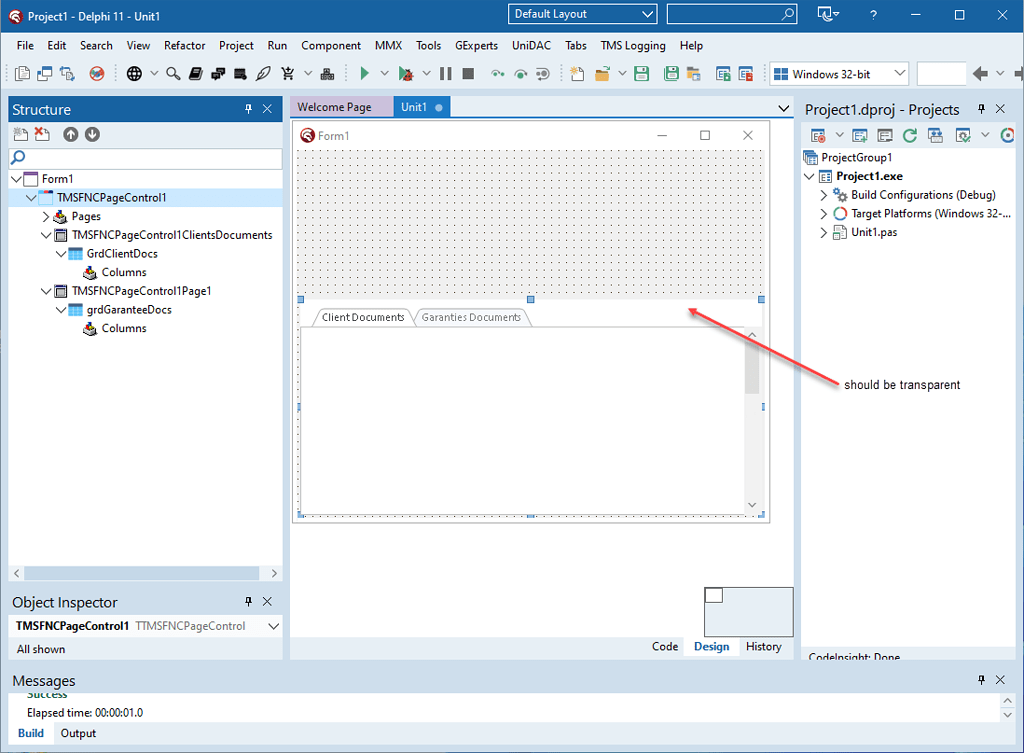The height and width of the screenshot is (753, 1024).
Task: Select the Garanties Documents tab on the form
Action: [x=471, y=317]
